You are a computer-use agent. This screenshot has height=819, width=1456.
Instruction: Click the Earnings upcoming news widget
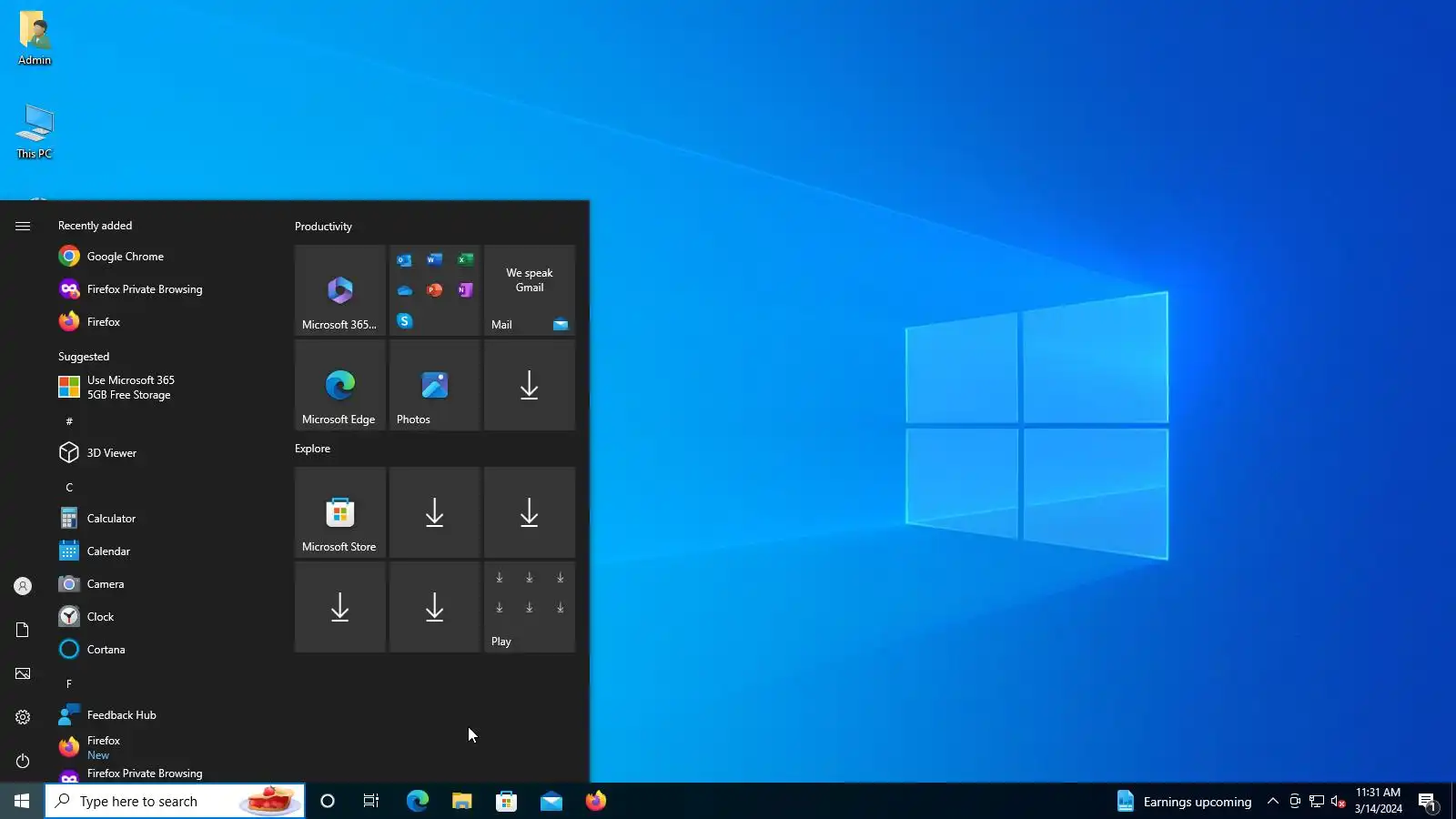[1184, 801]
